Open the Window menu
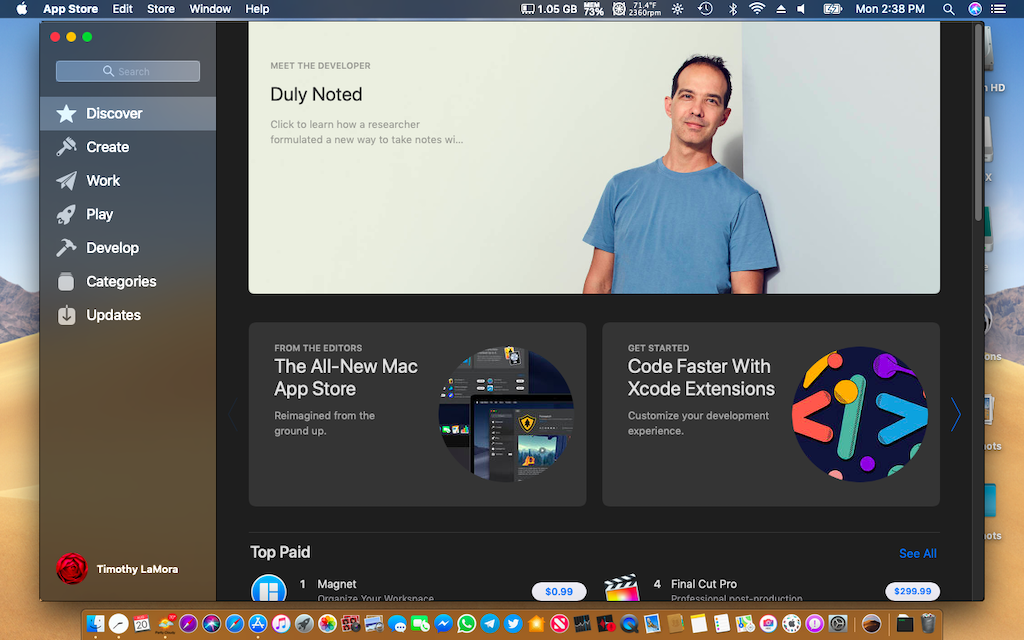Viewport: 1024px width, 640px height. (210, 9)
